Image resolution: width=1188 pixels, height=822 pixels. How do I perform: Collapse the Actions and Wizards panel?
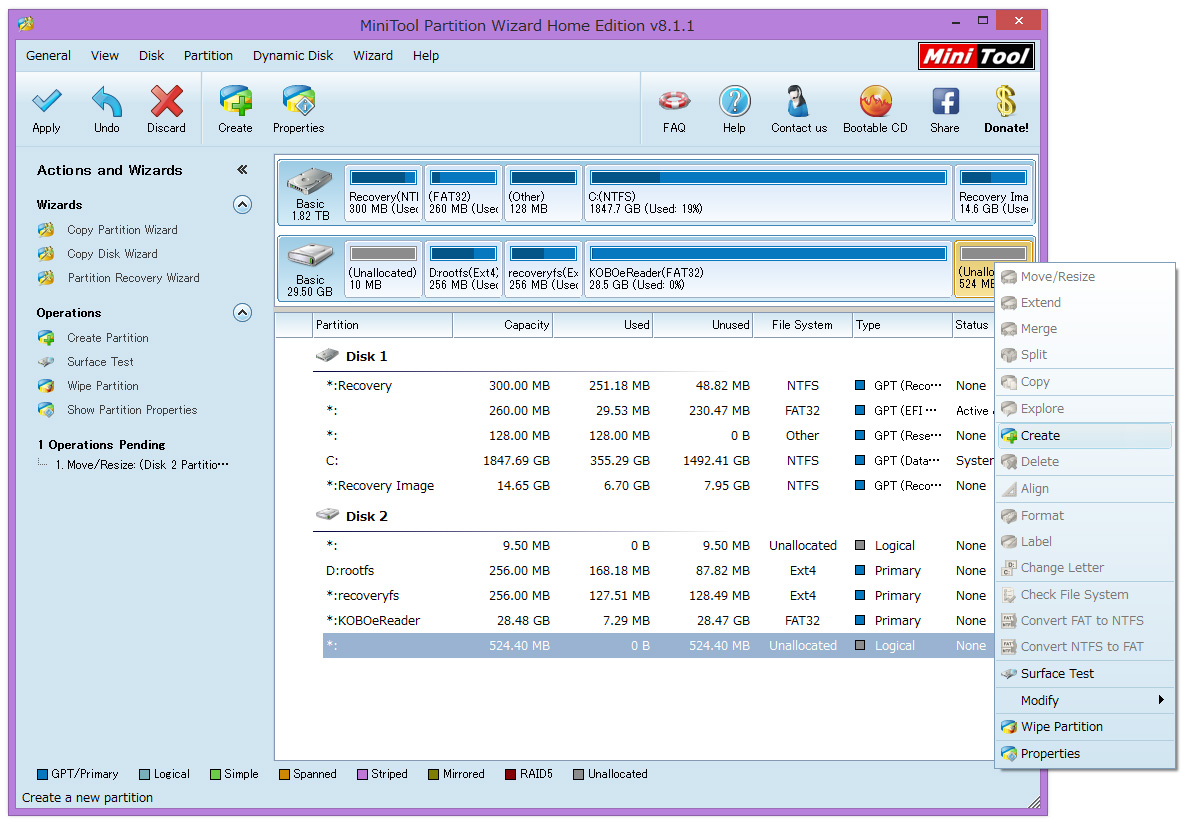click(242, 170)
